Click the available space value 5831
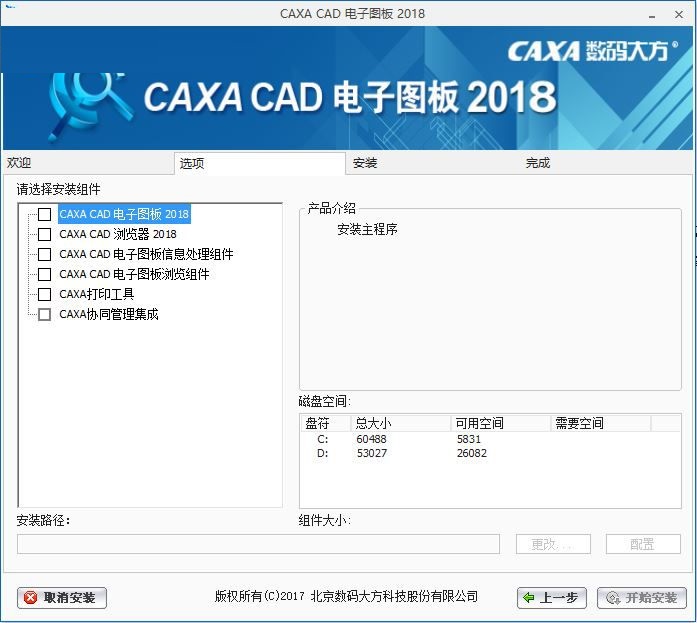The width and height of the screenshot is (697, 623). click(x=469, y=439)
